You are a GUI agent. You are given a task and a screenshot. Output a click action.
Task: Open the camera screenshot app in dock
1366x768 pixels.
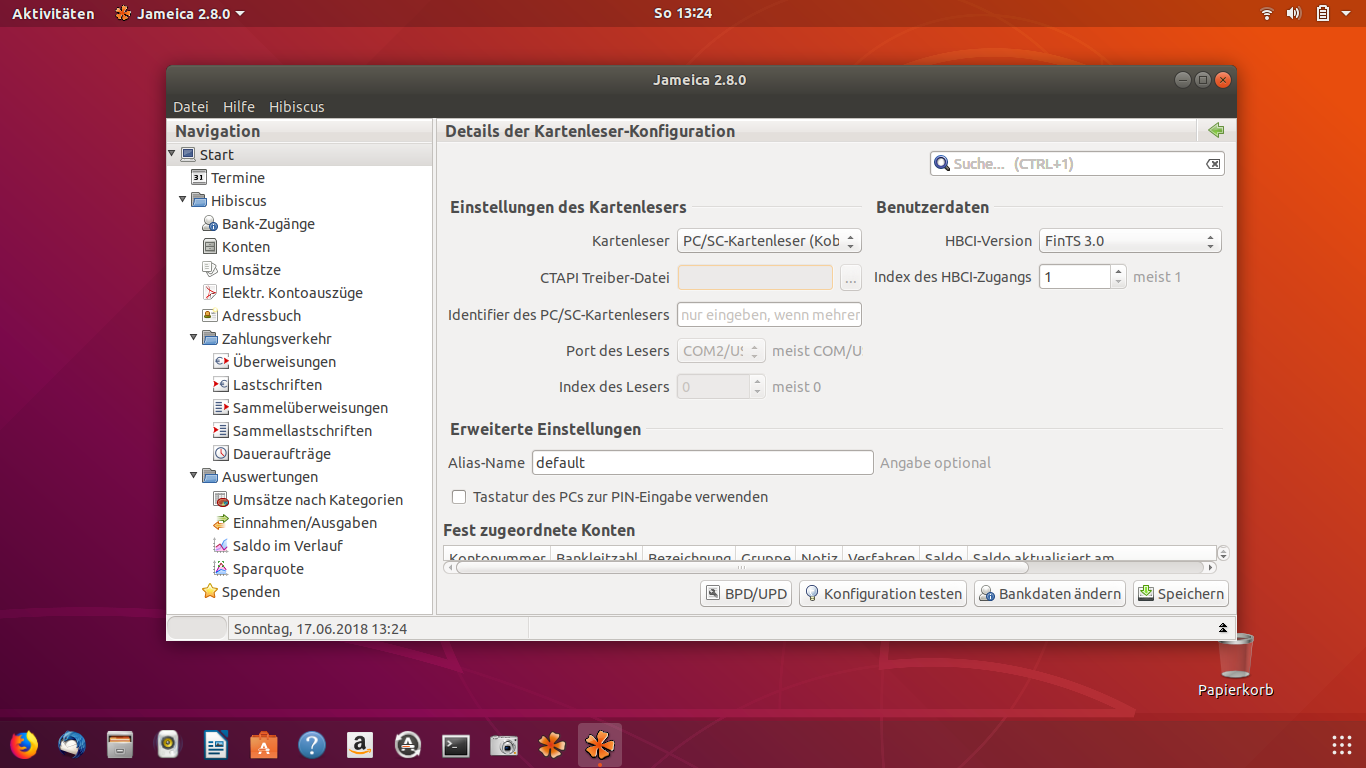point(504,745)
